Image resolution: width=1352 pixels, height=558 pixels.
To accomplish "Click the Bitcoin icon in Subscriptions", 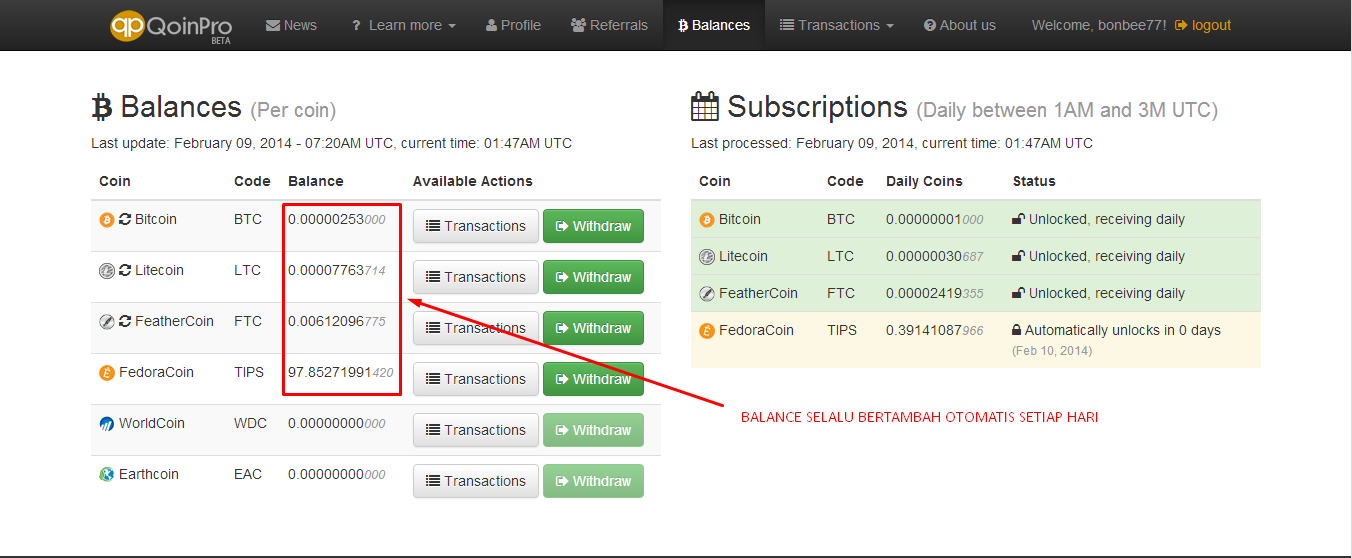I will 707,219.
